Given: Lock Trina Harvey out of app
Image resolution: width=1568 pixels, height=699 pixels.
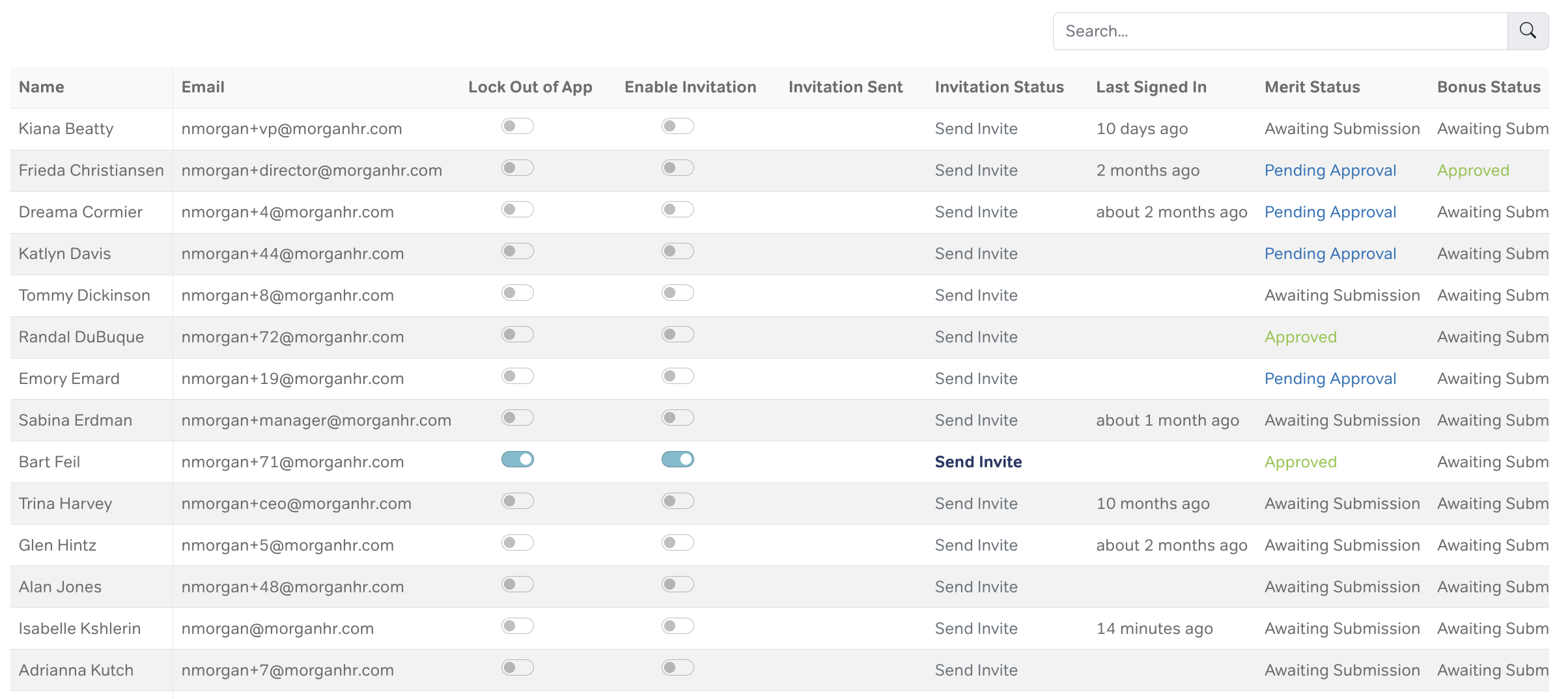Looking at the screenshot, I should coord(517,501).
